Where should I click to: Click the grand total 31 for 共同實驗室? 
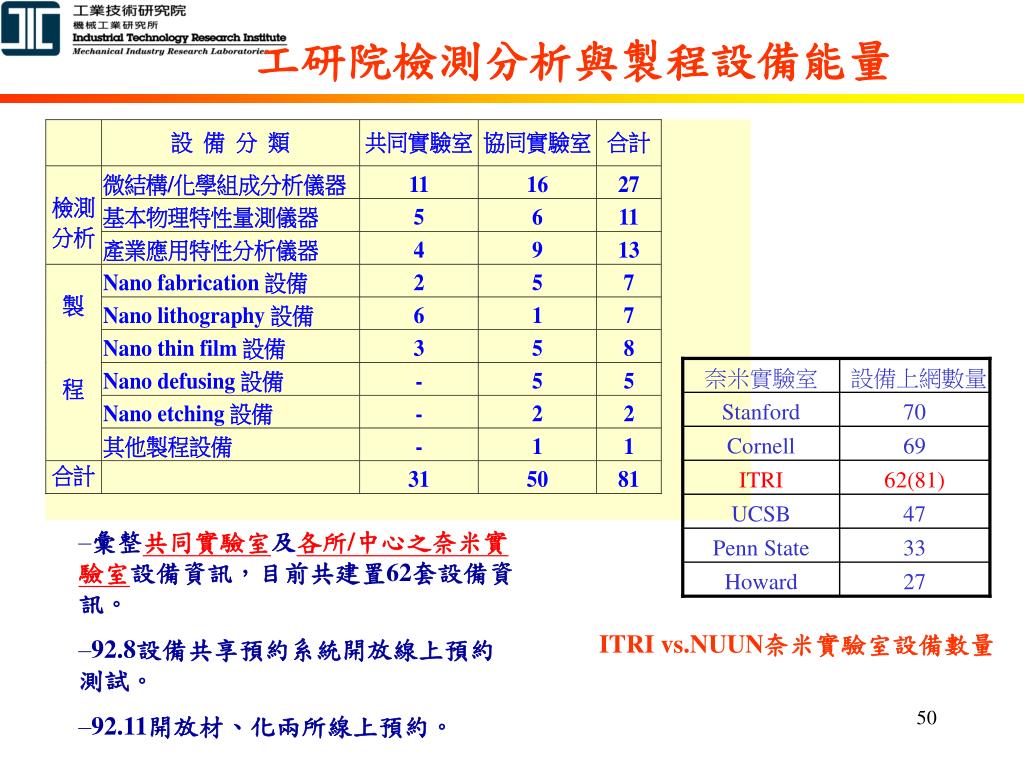pyautogui.click(x=418, y=479)
